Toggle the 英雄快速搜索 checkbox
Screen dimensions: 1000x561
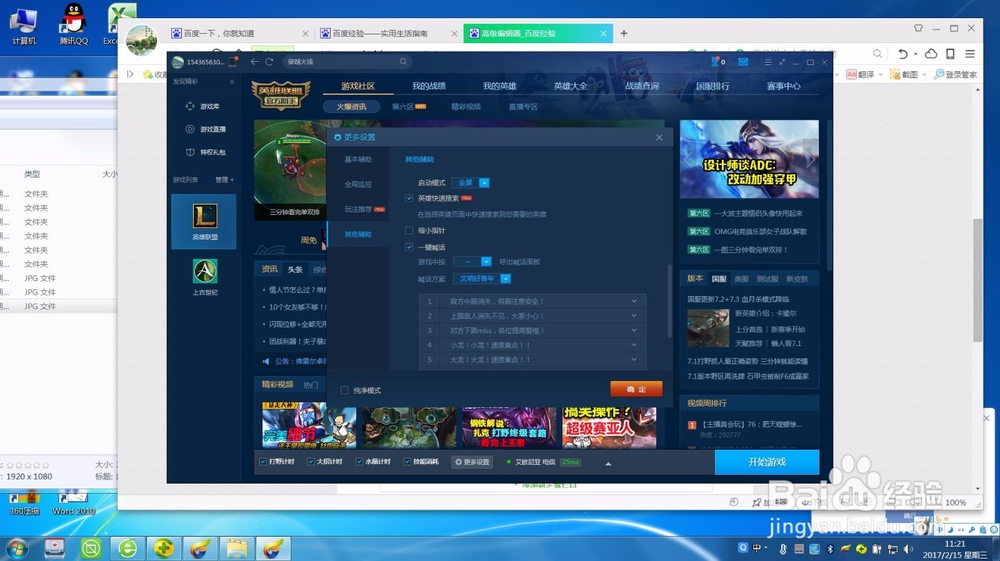[409, 198]
